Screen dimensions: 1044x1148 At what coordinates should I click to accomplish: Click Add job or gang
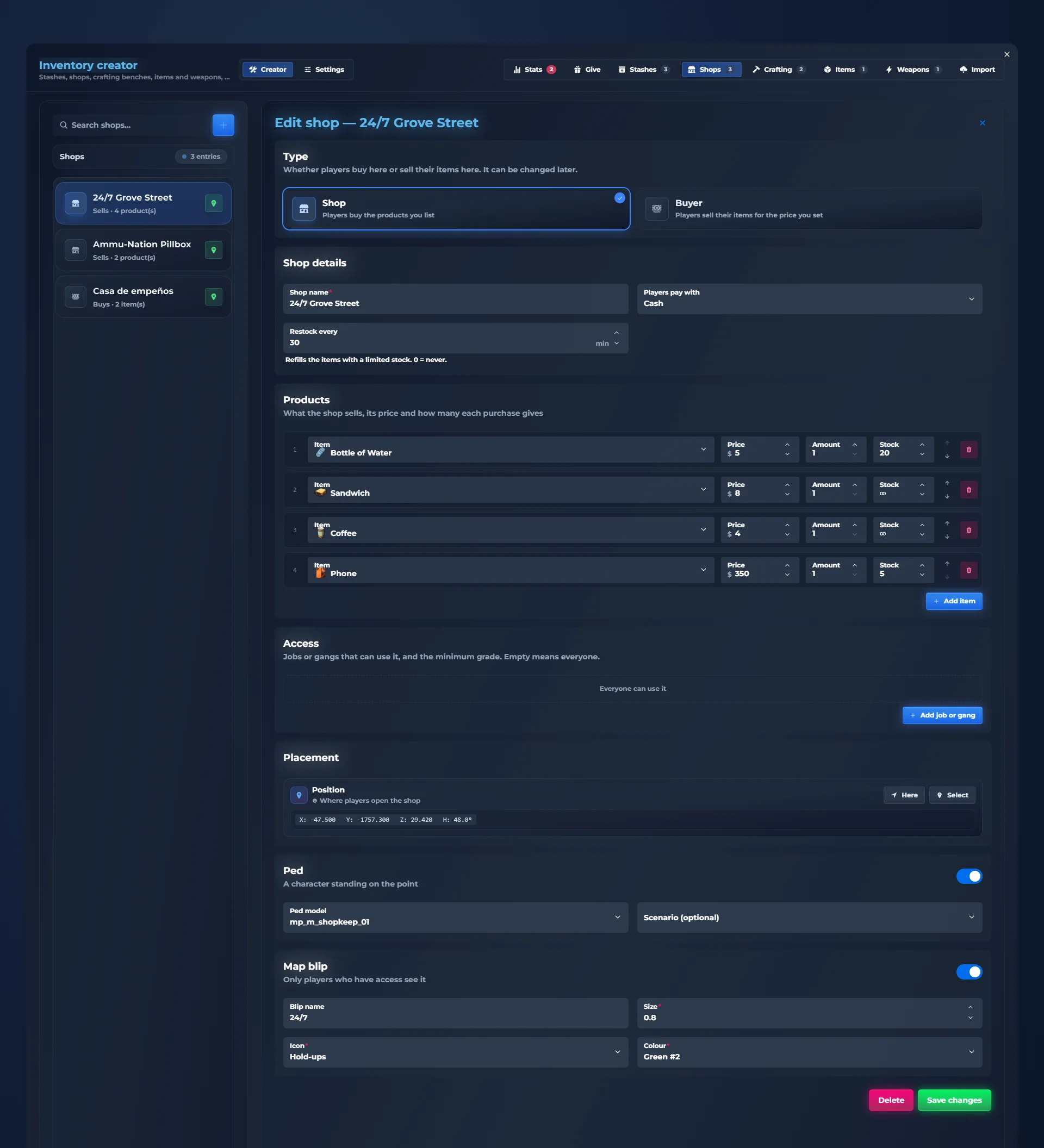(x=942, y=715)
